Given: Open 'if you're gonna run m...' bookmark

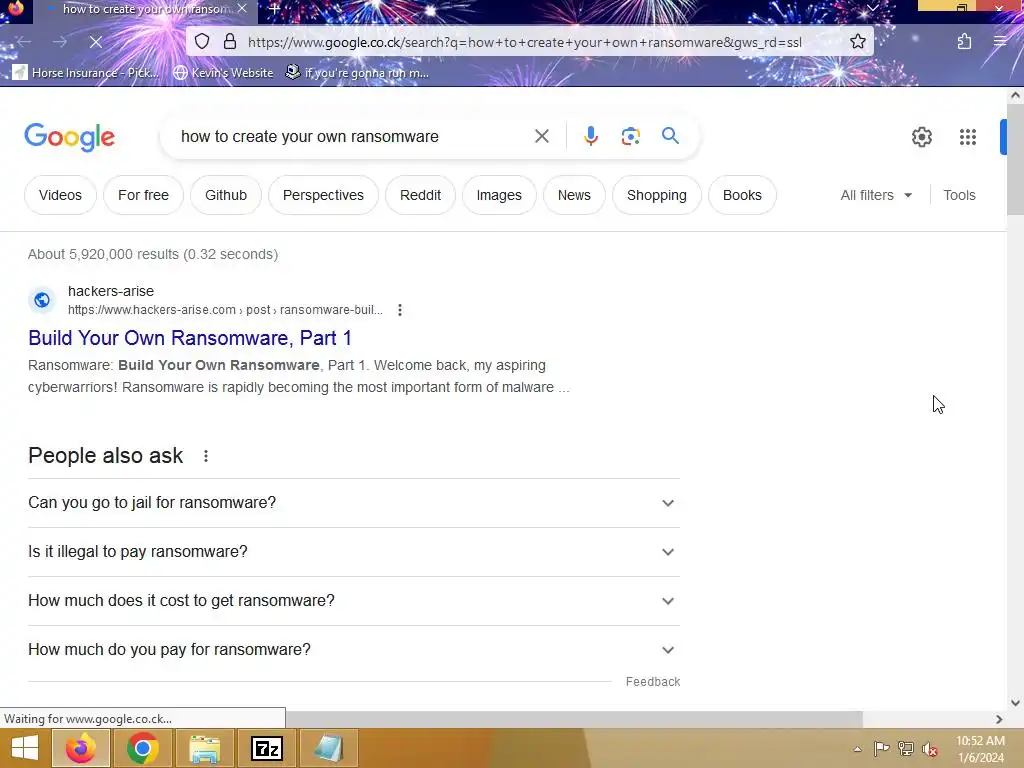Looking at the screenshot, I should (357, 72).
